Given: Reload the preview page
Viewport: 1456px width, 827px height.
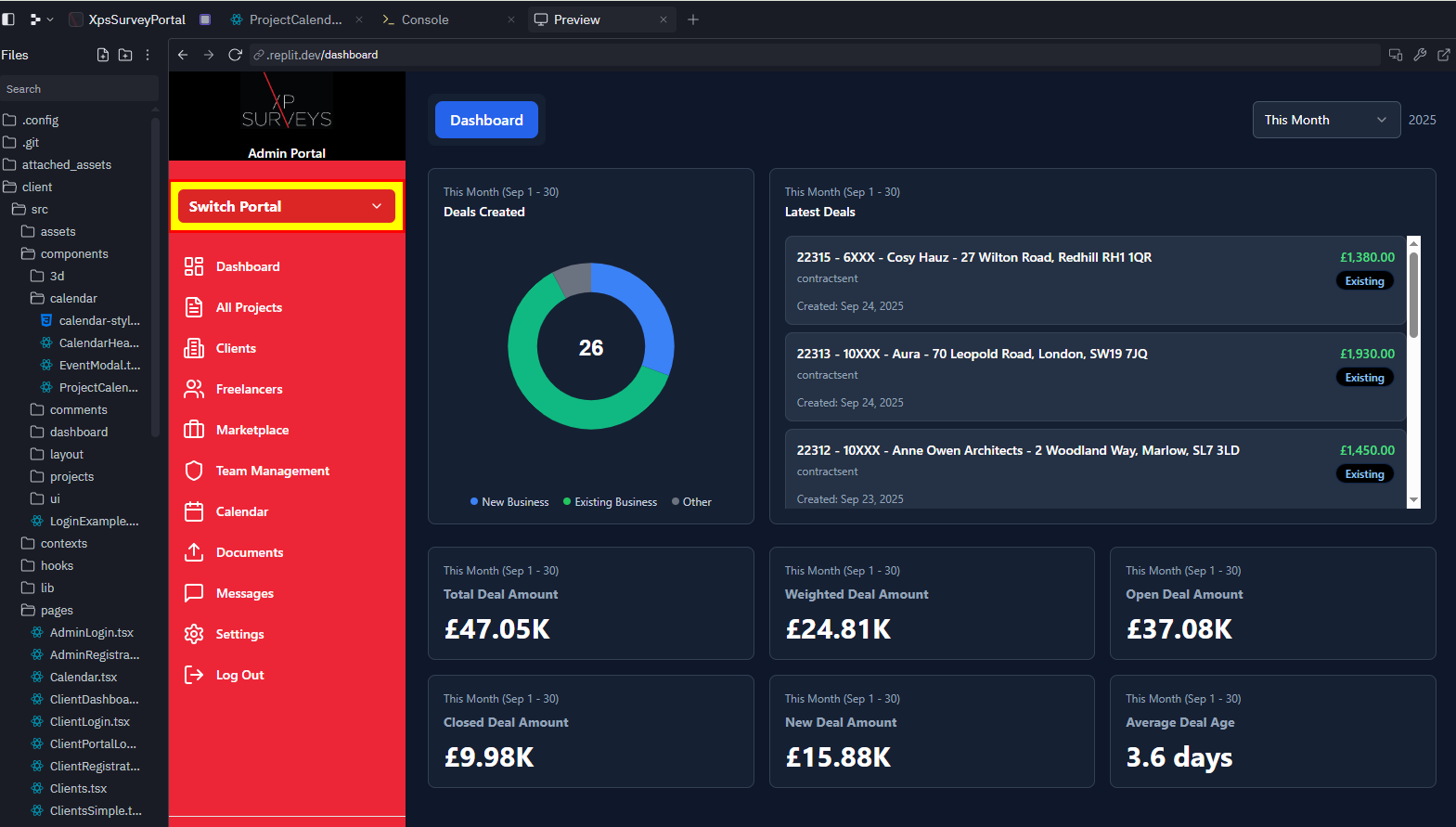Looking at the screenshot, I should pos(235,55).
